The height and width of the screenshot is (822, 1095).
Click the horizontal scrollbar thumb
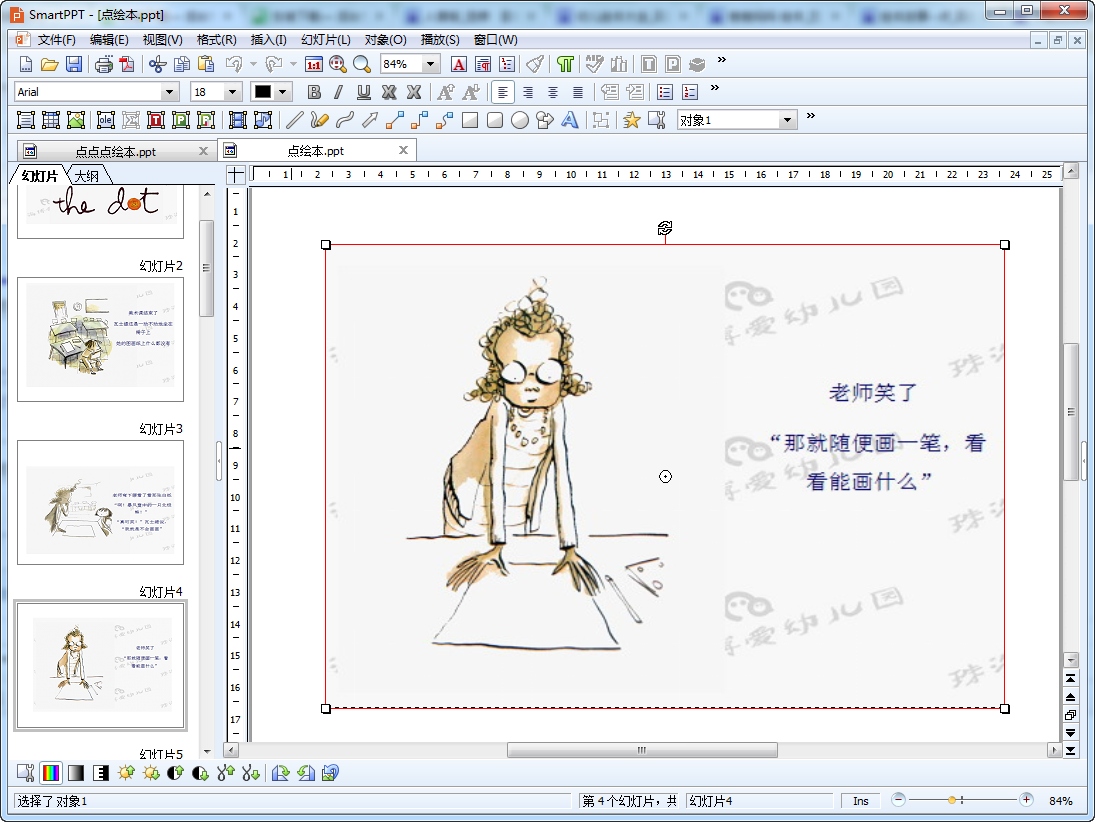click(642, 750)
